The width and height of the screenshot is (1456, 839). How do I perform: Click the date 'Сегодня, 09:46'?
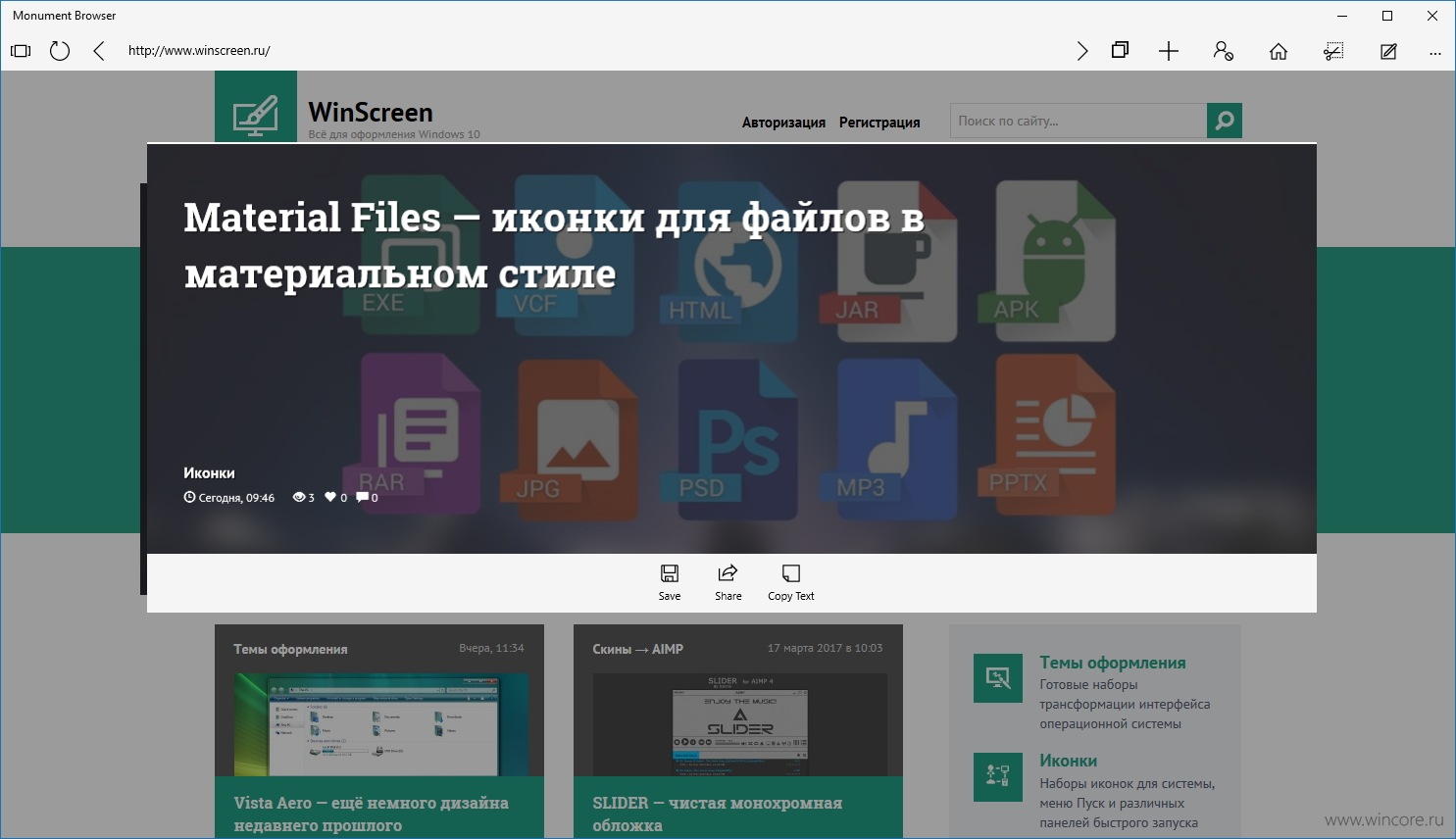tap(236, 498)
